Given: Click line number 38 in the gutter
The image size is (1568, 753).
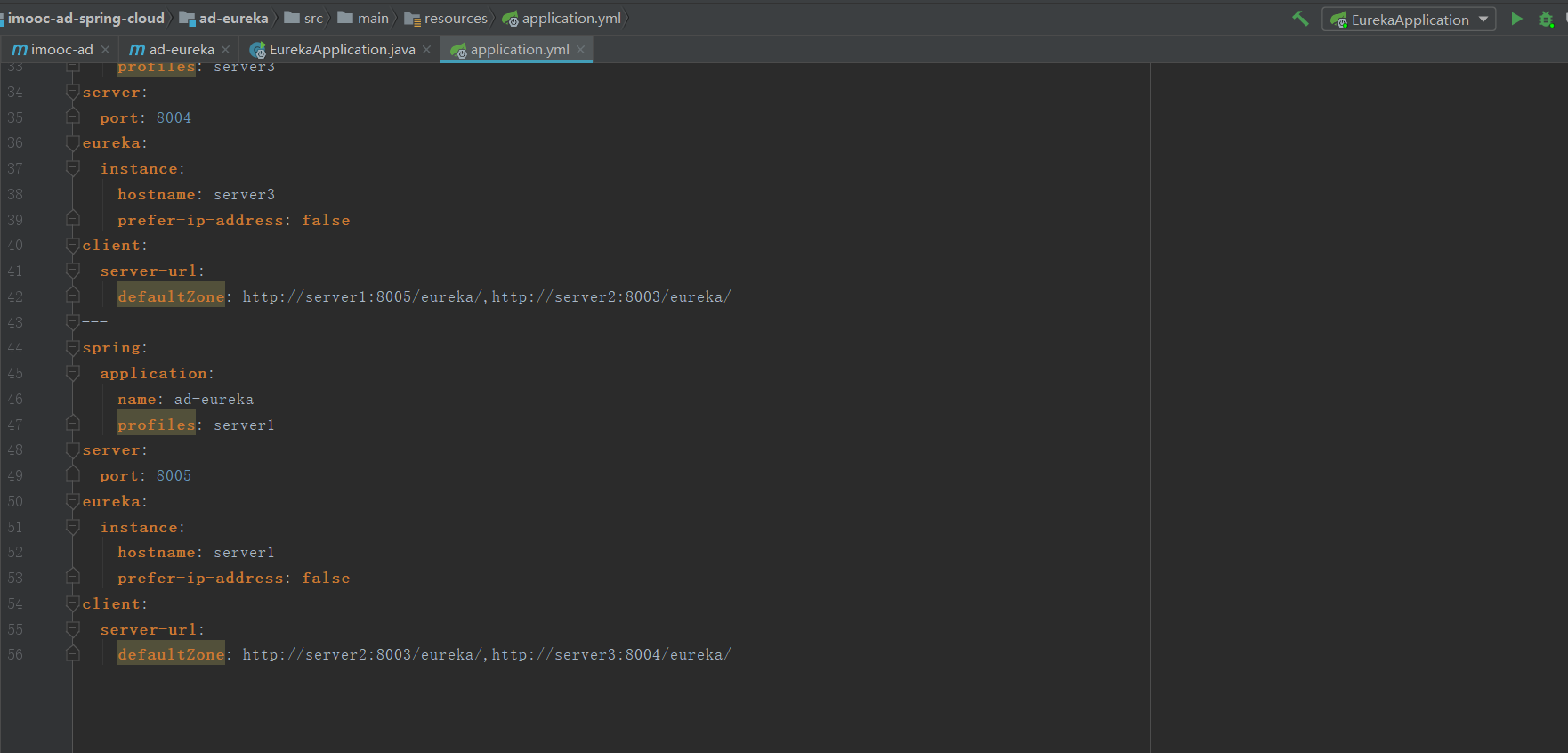Looking at the screenshot, I should coord(15,195).
